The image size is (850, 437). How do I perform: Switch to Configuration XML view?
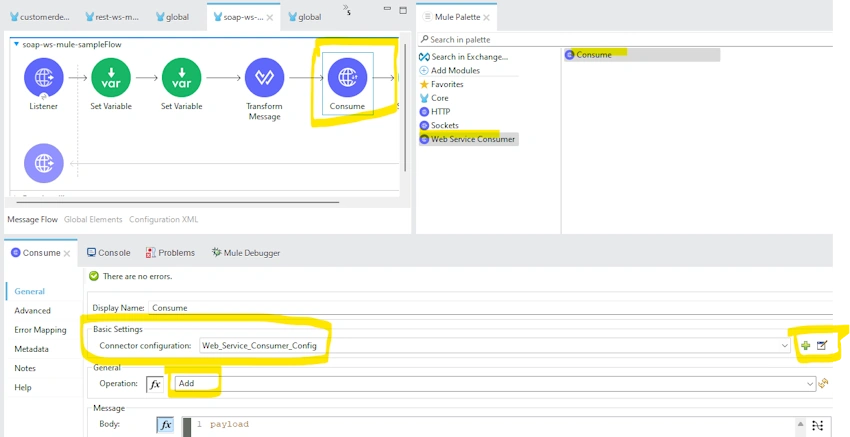[x=163, y=220]
